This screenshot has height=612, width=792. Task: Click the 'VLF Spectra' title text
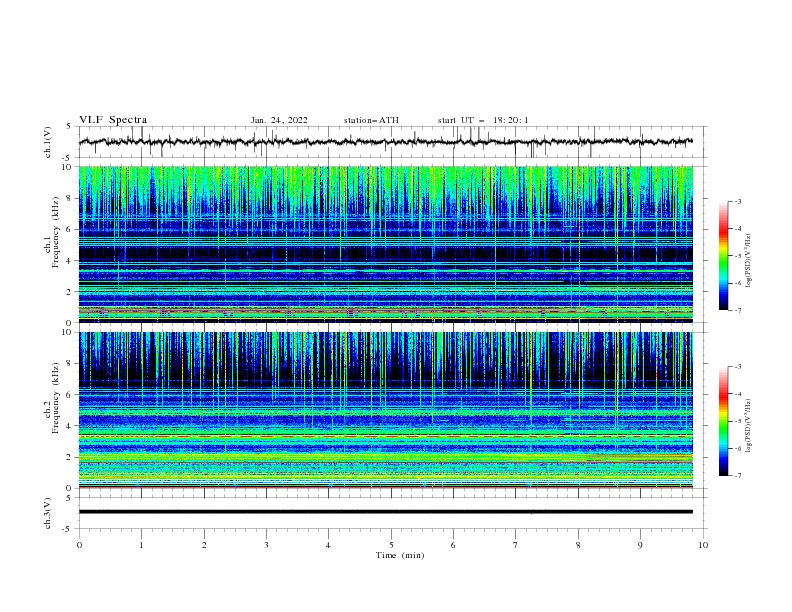click(113, 120)
